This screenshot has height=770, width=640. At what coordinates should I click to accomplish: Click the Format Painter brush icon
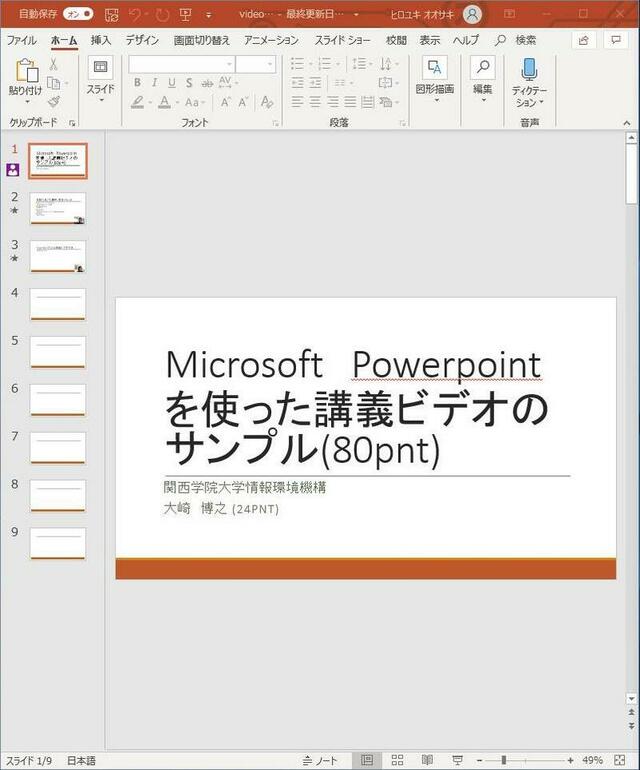tap(54, 102)
